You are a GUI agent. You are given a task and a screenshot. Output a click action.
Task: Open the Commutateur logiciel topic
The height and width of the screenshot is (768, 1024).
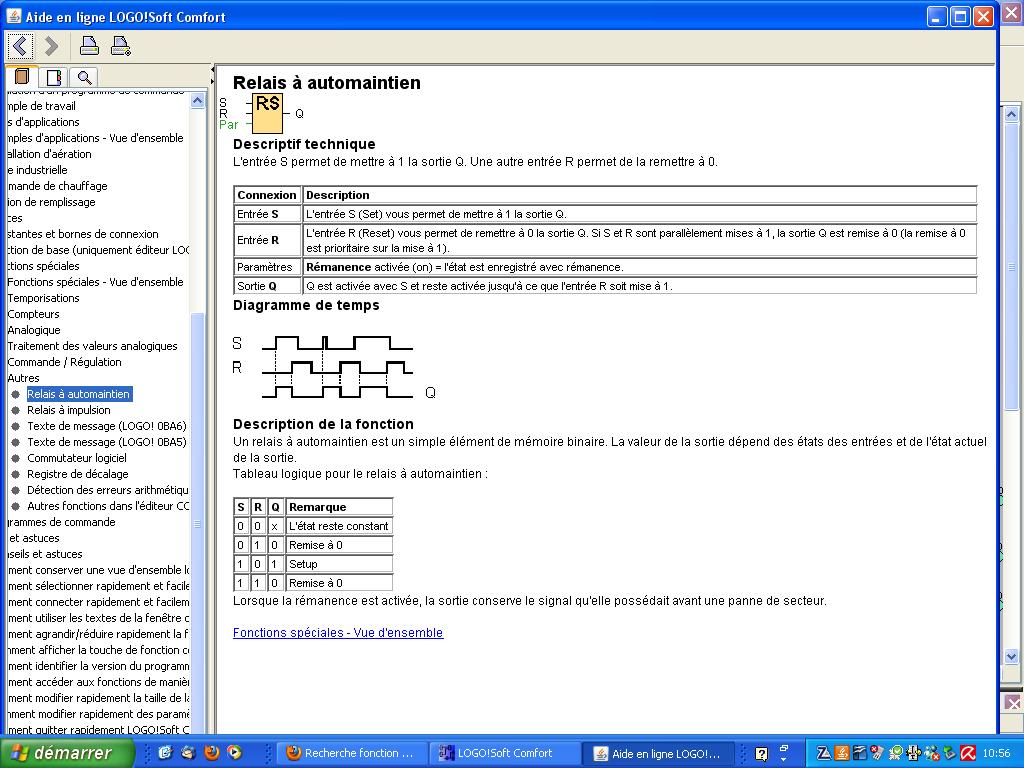tap(76, 458)
